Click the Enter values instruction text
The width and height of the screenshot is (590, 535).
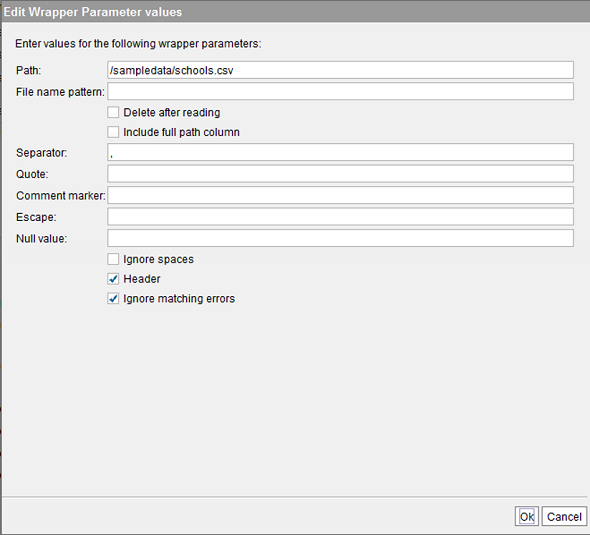point(138,44)
